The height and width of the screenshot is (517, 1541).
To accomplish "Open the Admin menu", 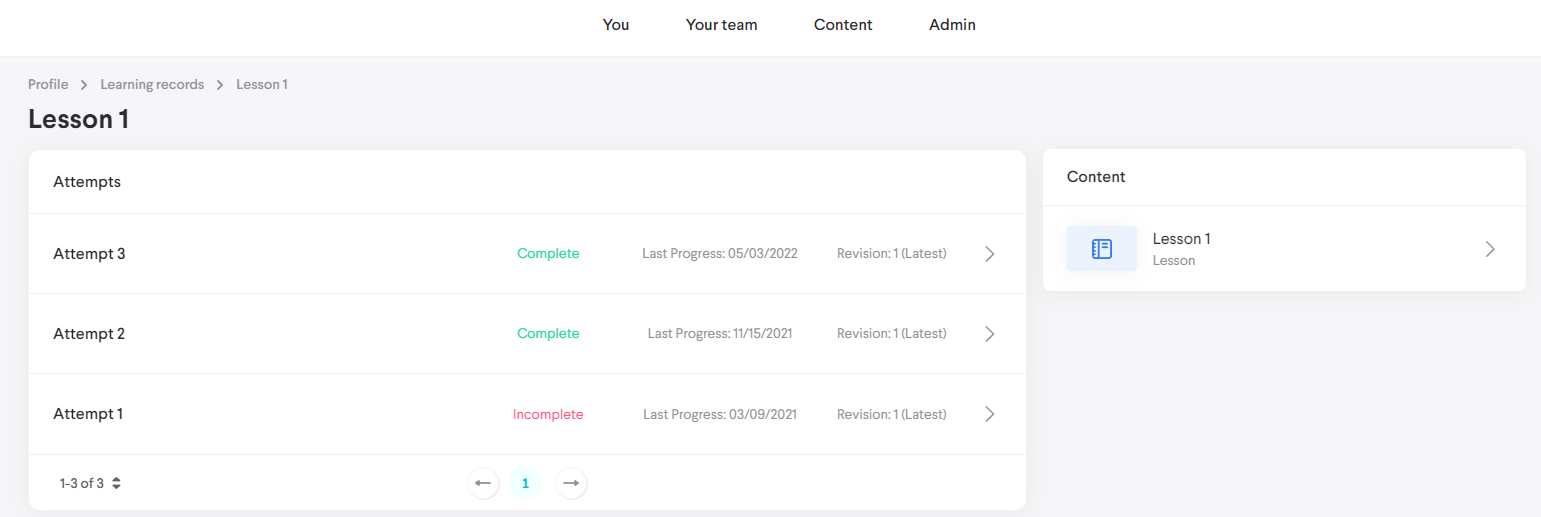I will 952,25.
